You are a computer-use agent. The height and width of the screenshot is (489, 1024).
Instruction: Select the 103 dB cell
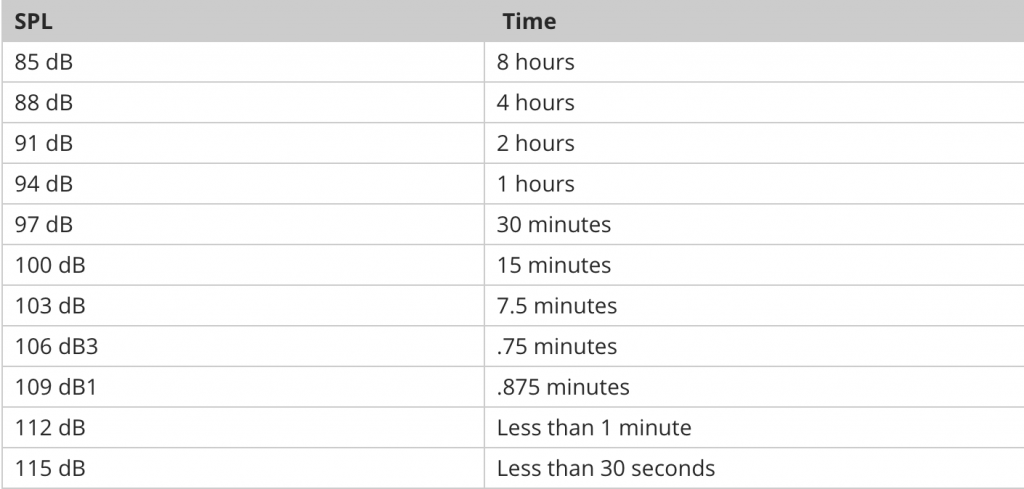point(49,306)
